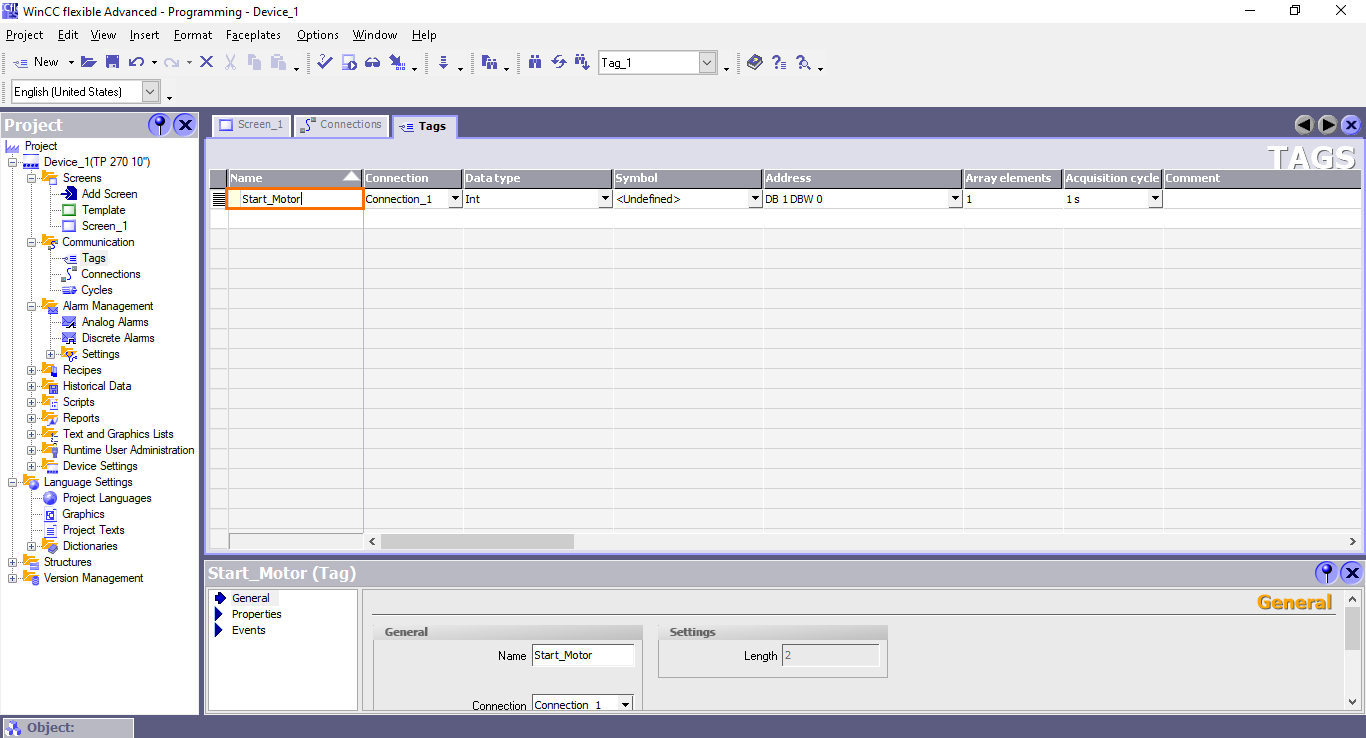The width and height of the screenshot is (1366, 738).
Task: Open Project Languages in the project tree
Action: (x=107, y=498)
